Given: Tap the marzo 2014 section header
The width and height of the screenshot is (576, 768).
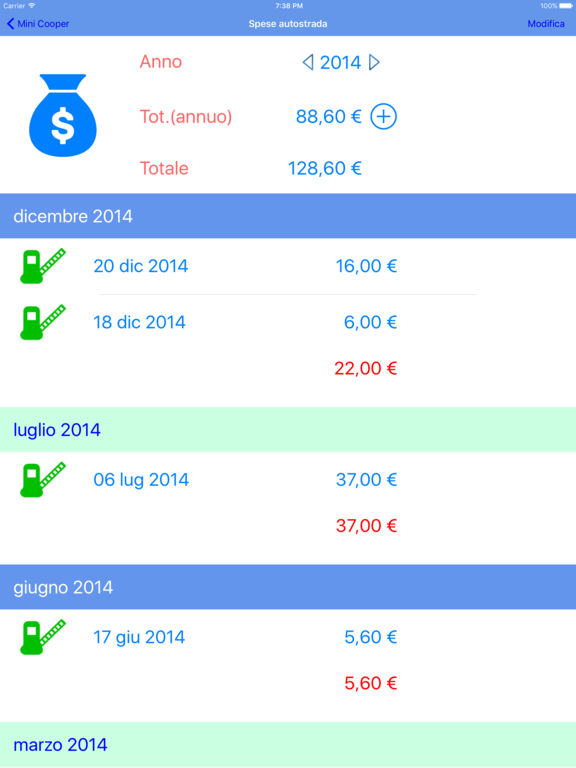Looking at the screenshot, I should [x=288, y=744].
